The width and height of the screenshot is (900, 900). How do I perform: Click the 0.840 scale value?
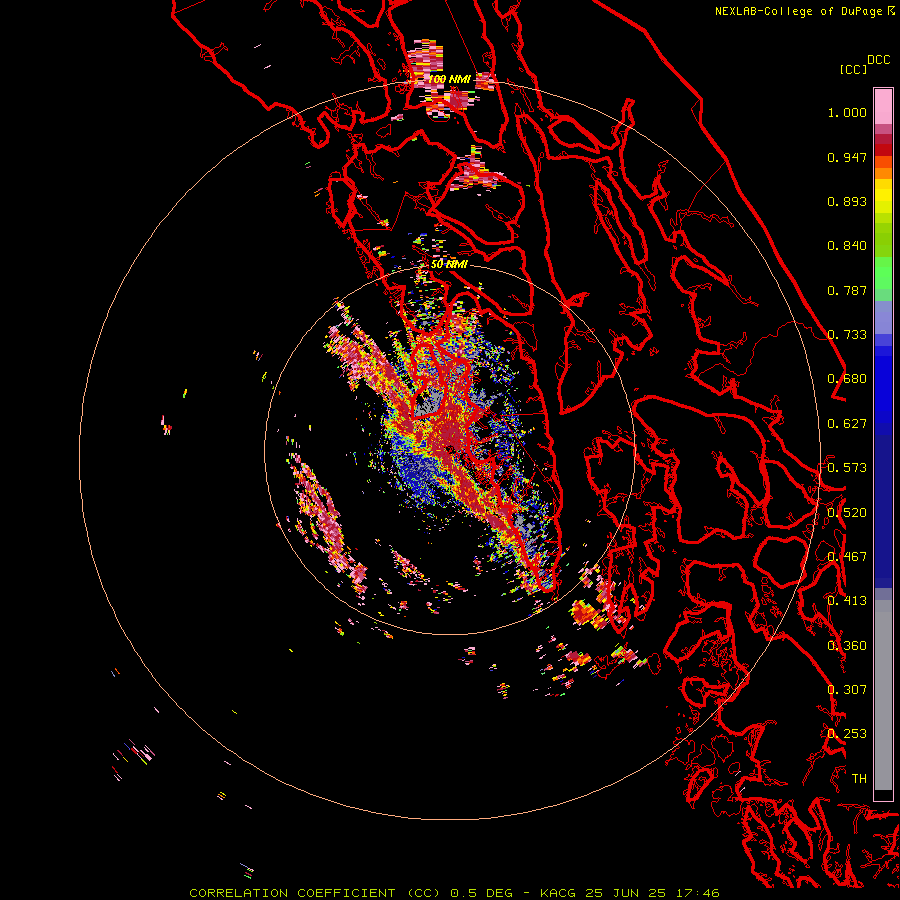click(x=847, y=246)
